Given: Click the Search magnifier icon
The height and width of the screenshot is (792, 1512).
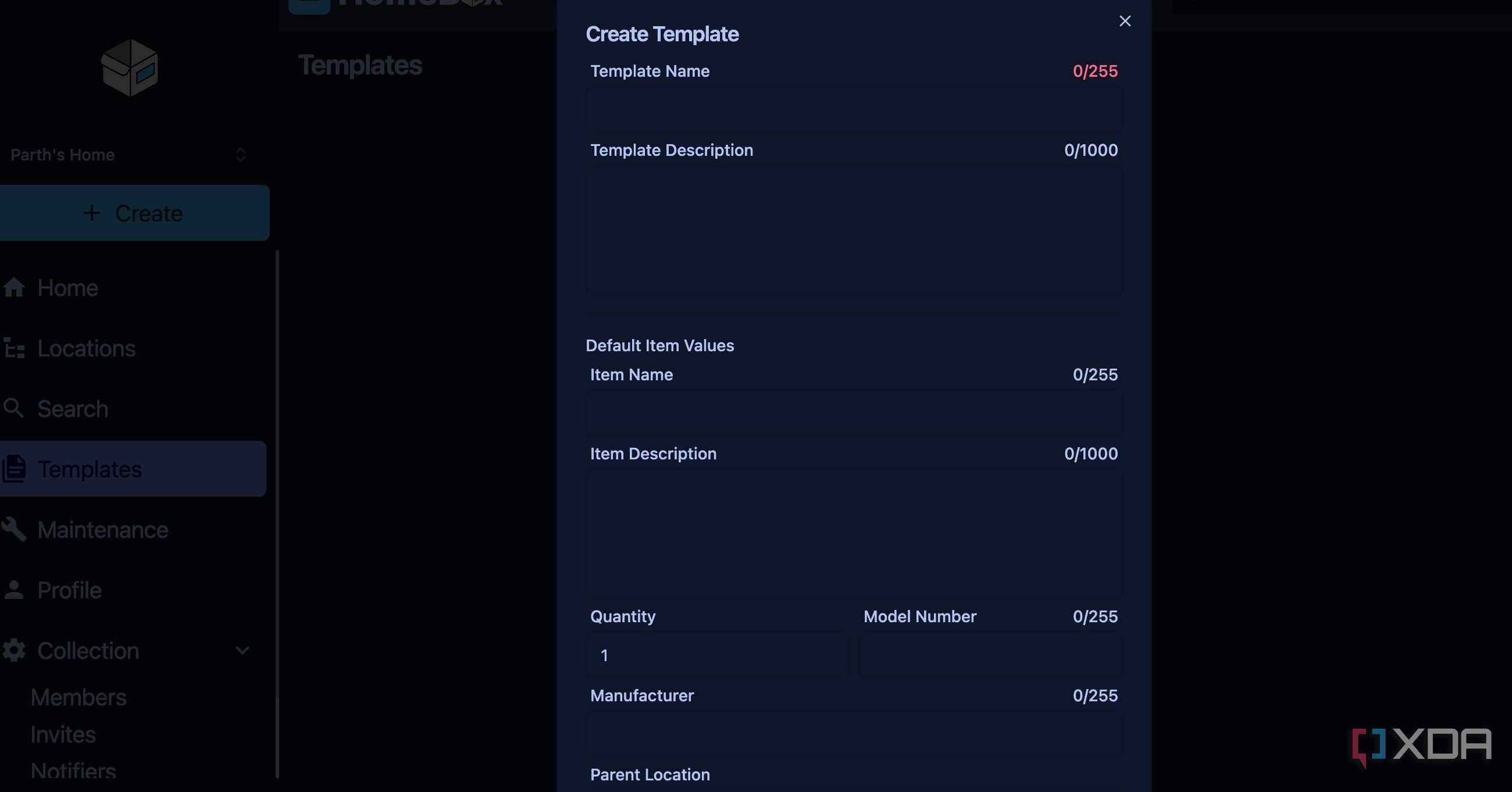Looking at the screenshot, I should pos(14,409).
